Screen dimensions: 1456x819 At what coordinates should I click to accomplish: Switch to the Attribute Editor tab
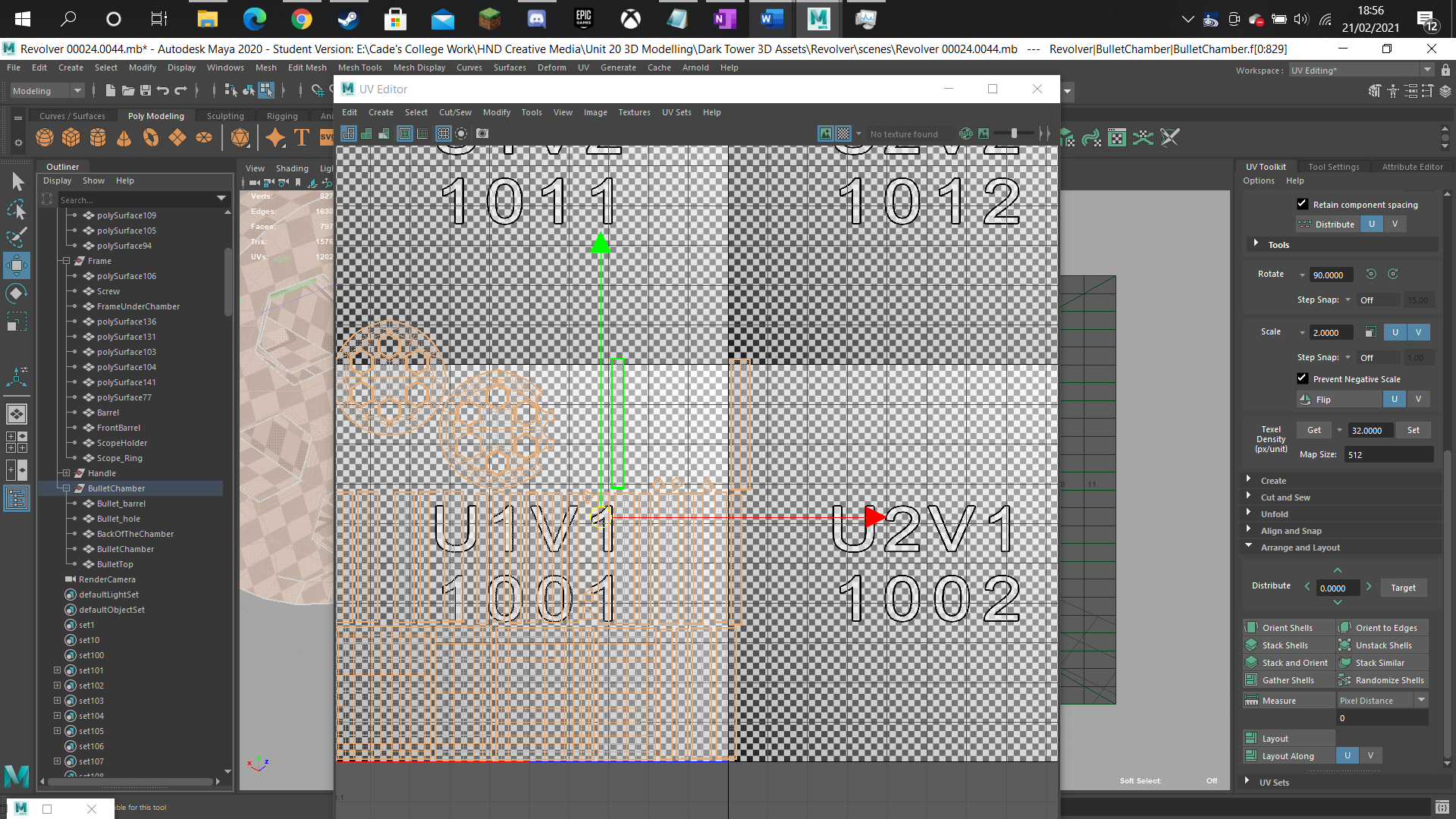coord(1412,167)
